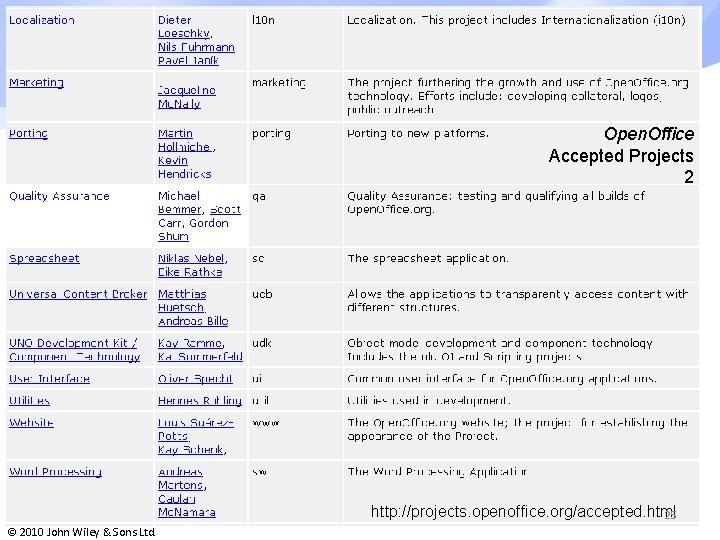The image size is (720, 540).
Task: Click the Matthias Huetsch lead link
Action: pyautogui.click(x=182, y=301)
